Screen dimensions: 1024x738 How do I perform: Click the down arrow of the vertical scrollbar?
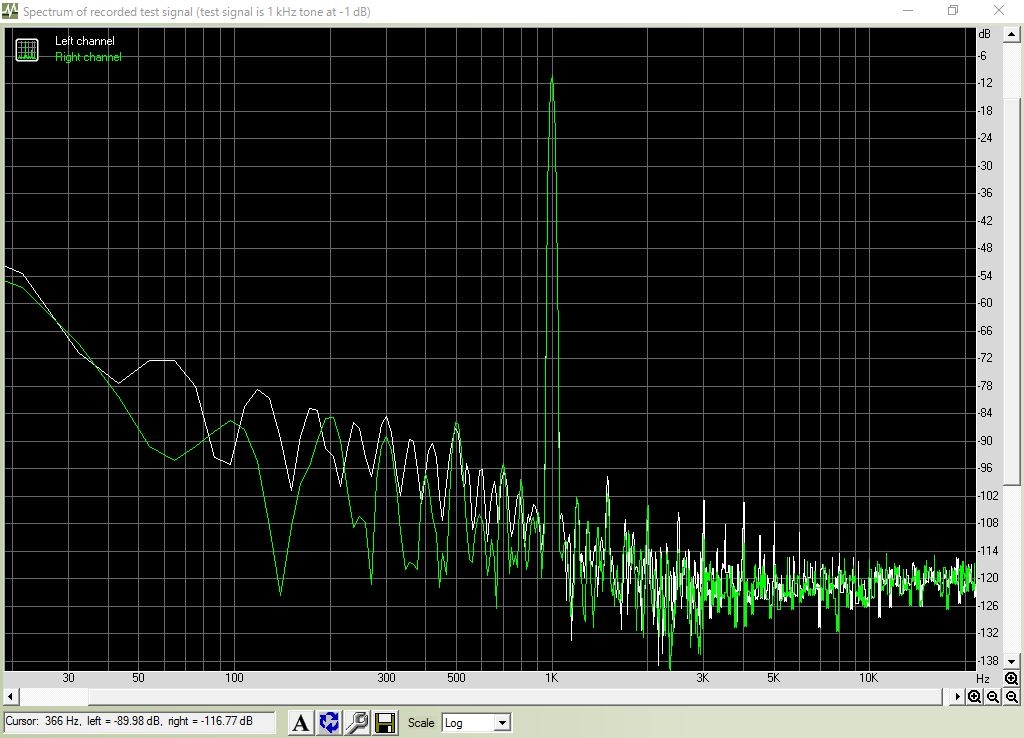[x=1012, y=661]
